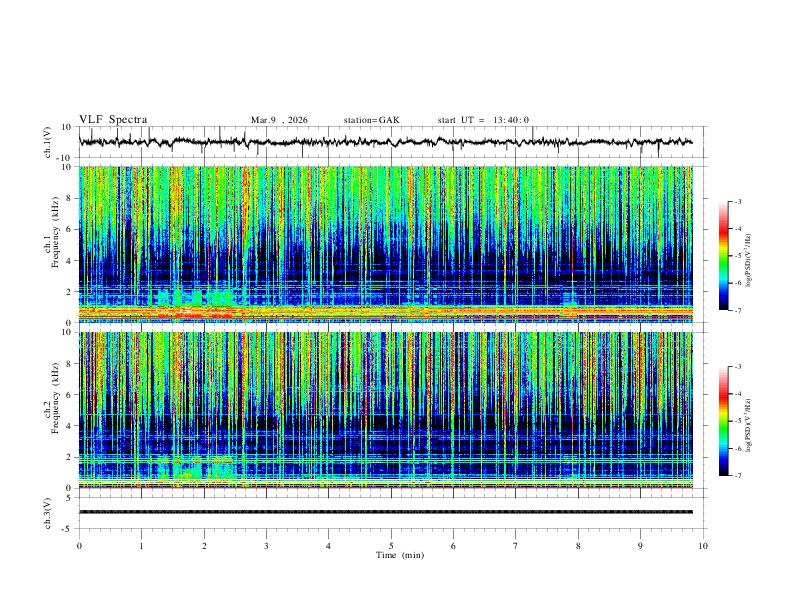Screen dimensions: 792x612
Task: Click the ch.1 voltage waveform trace
Action: pyautogui.click(x=385, y=142)
